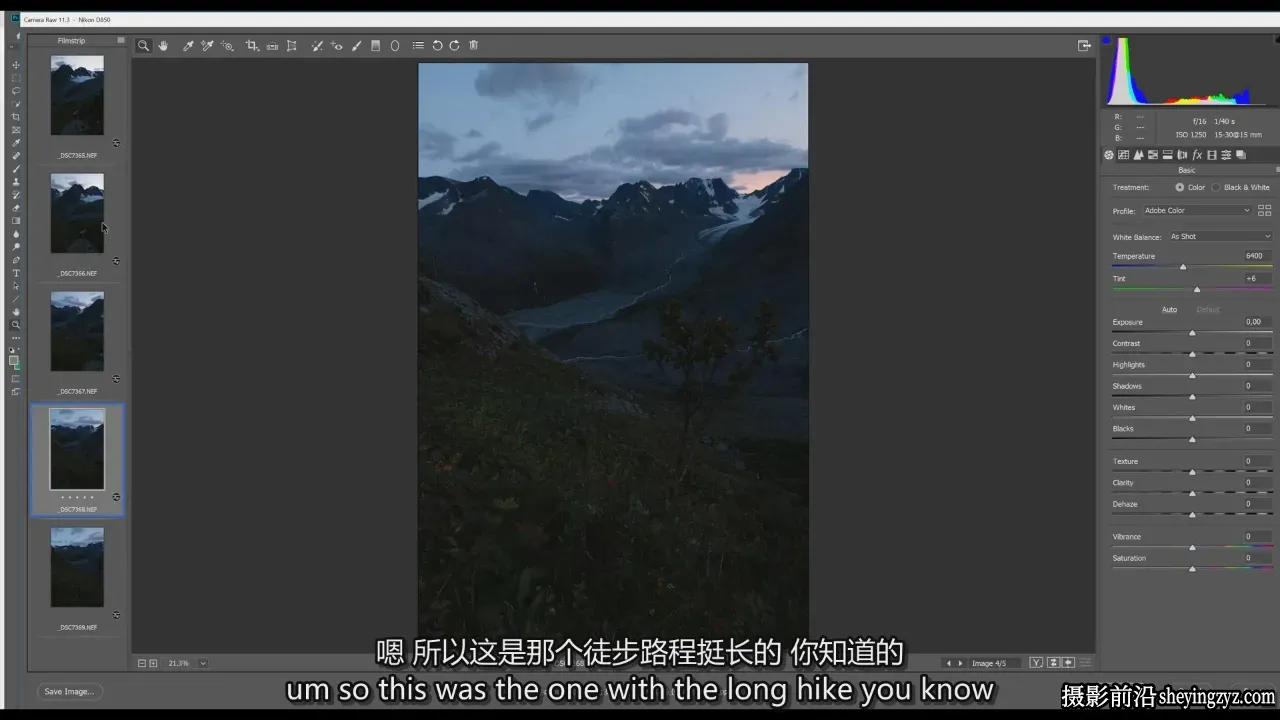Open the Basic panel flyout menu

tap(1276, 170)
